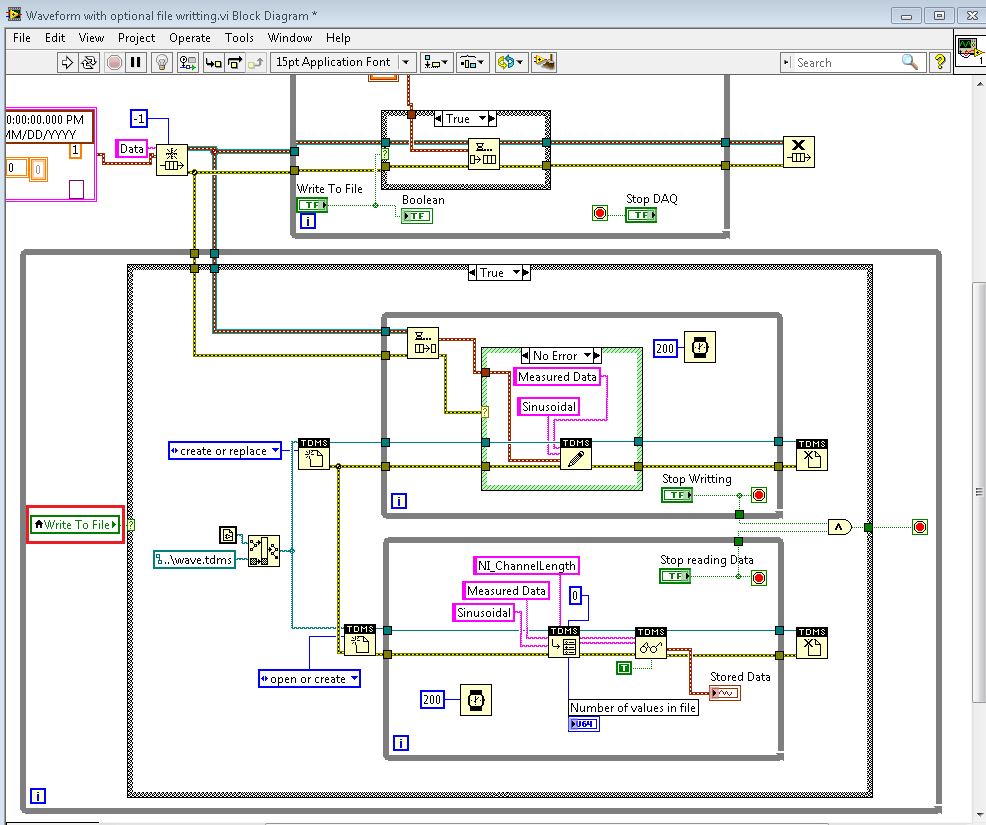The image size is (986, 825).
Task: Click the Build Path function icon
Action: coord(264,551)
